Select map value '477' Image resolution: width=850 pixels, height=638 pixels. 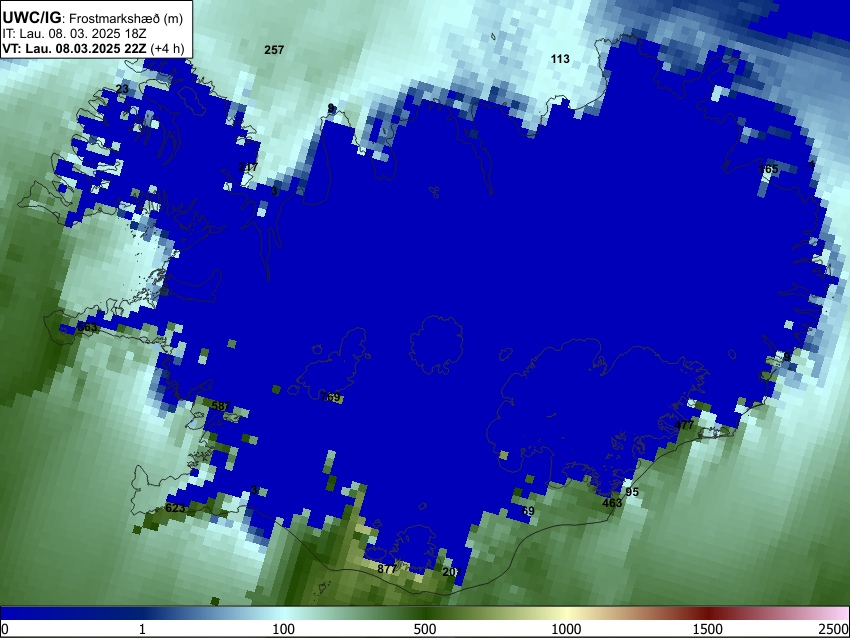[x=684, y=425]
